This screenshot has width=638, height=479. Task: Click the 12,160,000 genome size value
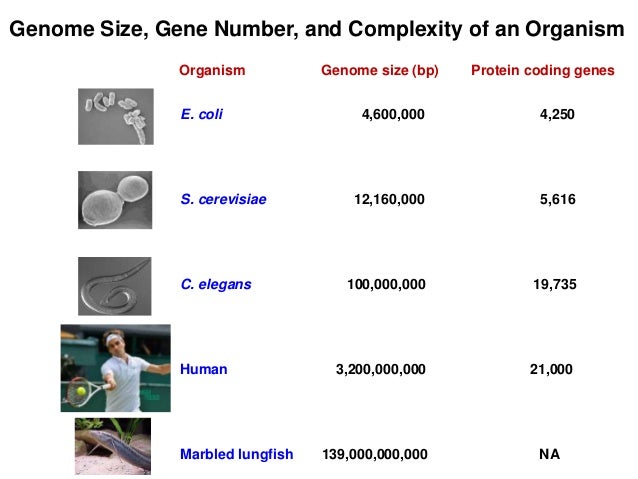pyautogui.click(x=389, y=199)
